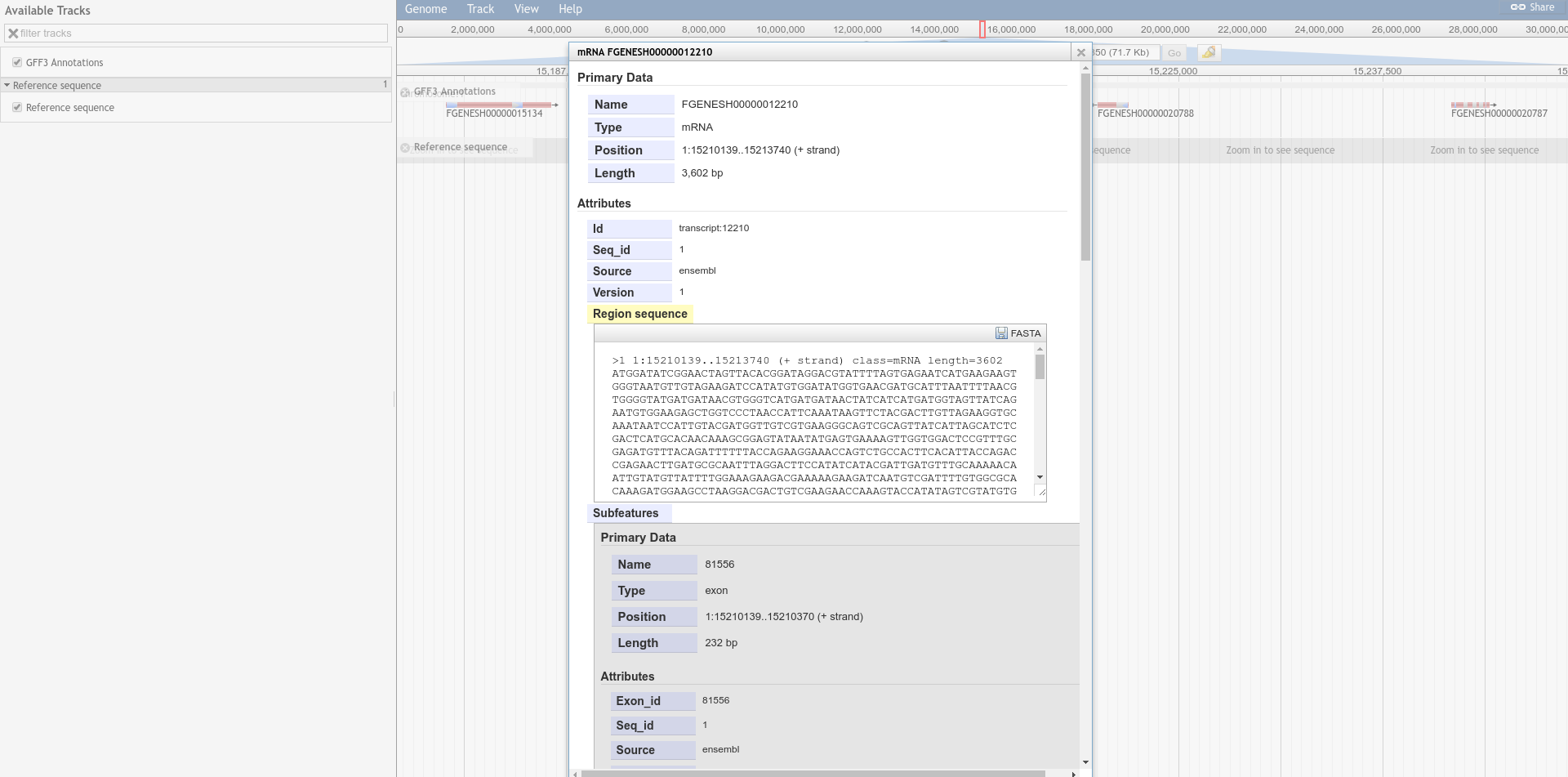
Task: Click the sequence box scroll-down arrow
Action: pos(1040,476)
